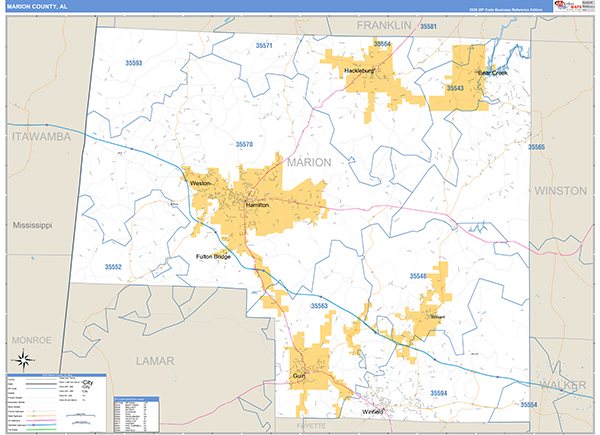
Task: Click the MARION county name label
Action: 308,162
